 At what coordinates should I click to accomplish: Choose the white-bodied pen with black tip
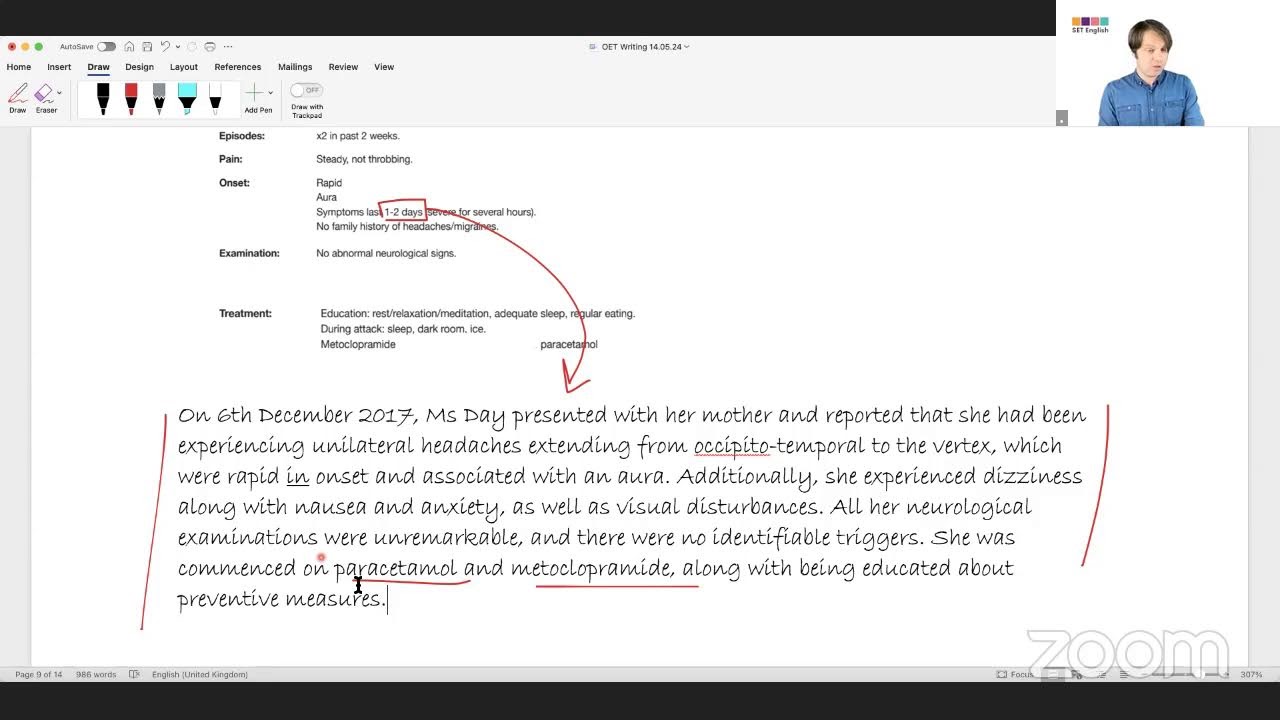[x=215, y=98]
